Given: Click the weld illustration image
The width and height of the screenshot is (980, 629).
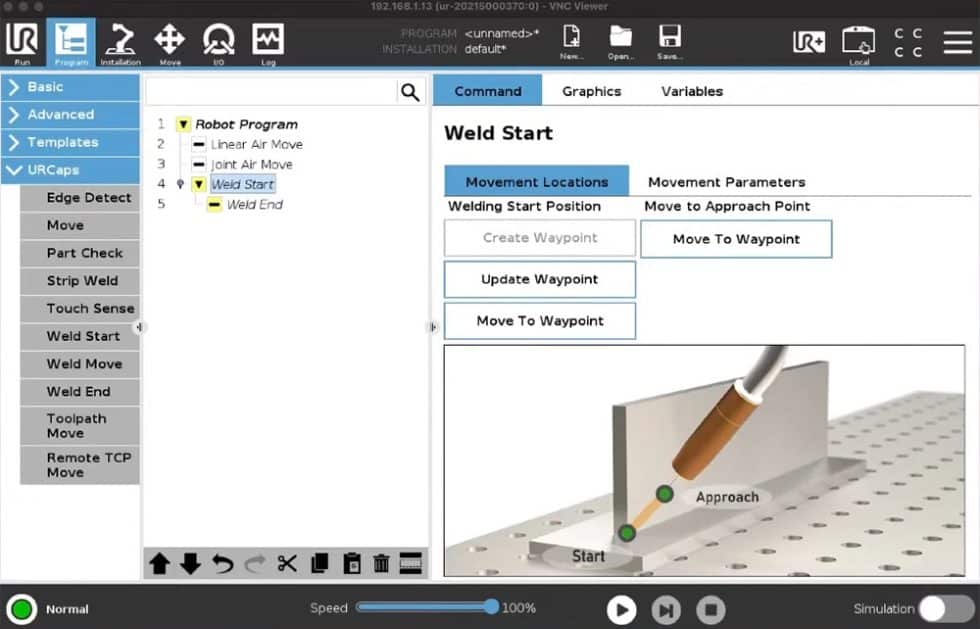Looking at the screenshot, I should click(704, 460).
